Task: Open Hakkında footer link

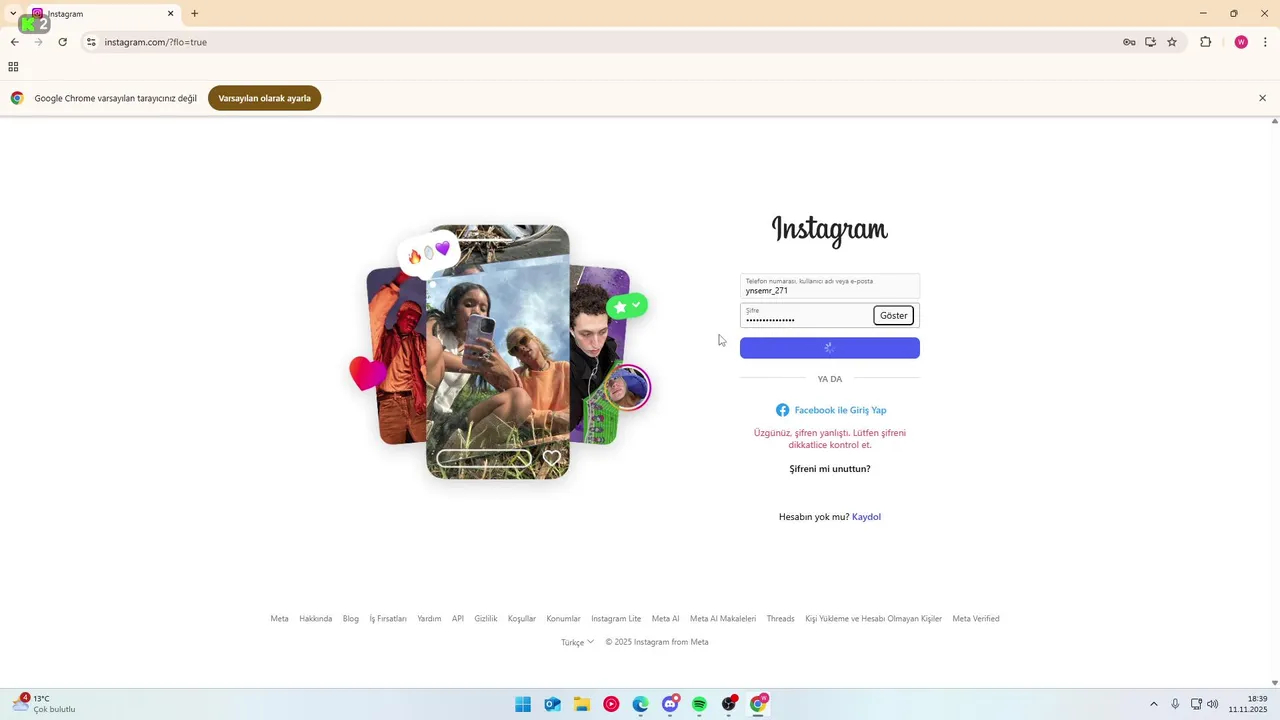Action: point(315,619)
